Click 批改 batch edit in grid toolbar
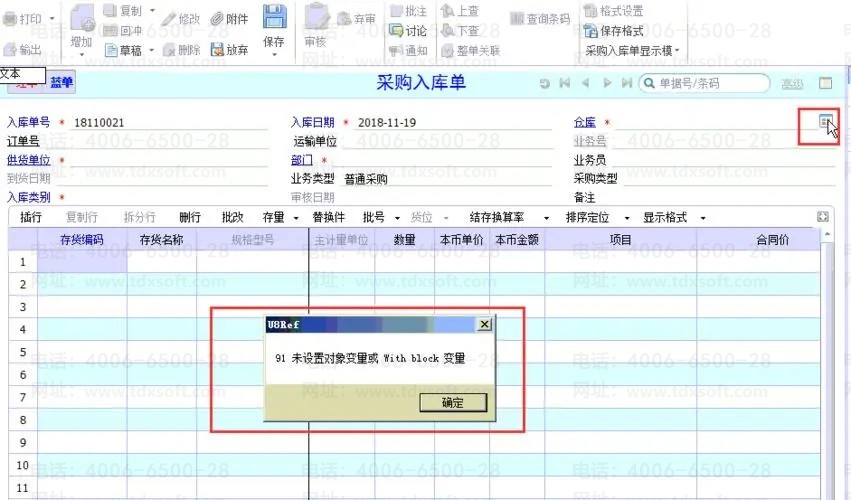 click(x=233, y=218)
